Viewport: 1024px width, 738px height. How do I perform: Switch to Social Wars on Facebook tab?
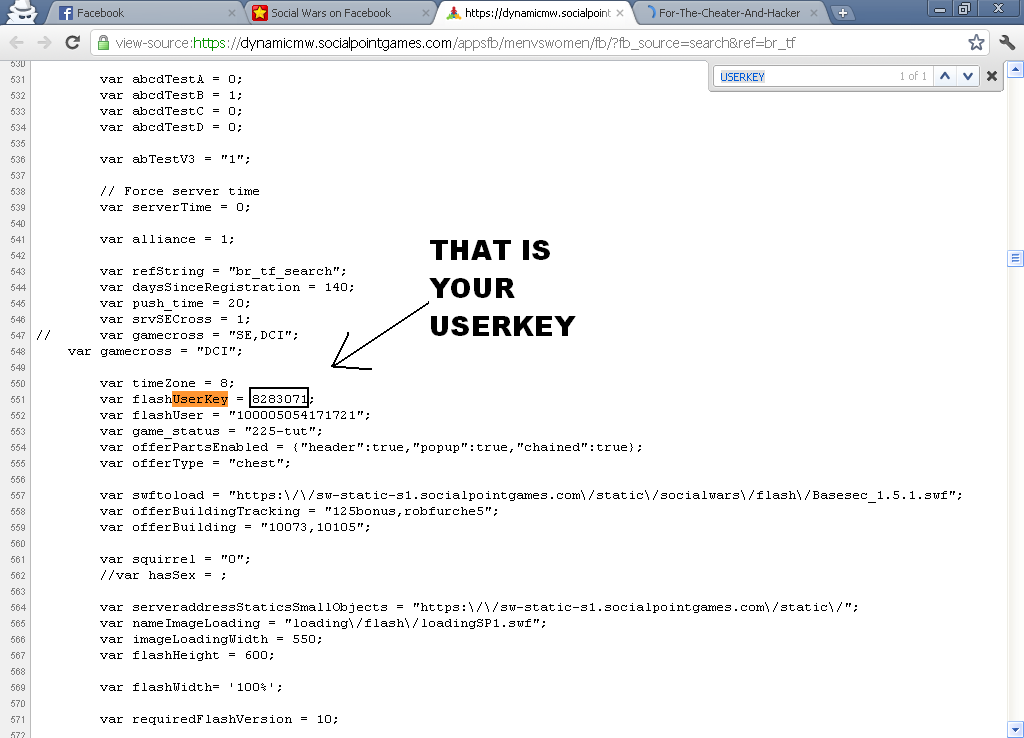(x=341, y=13)
